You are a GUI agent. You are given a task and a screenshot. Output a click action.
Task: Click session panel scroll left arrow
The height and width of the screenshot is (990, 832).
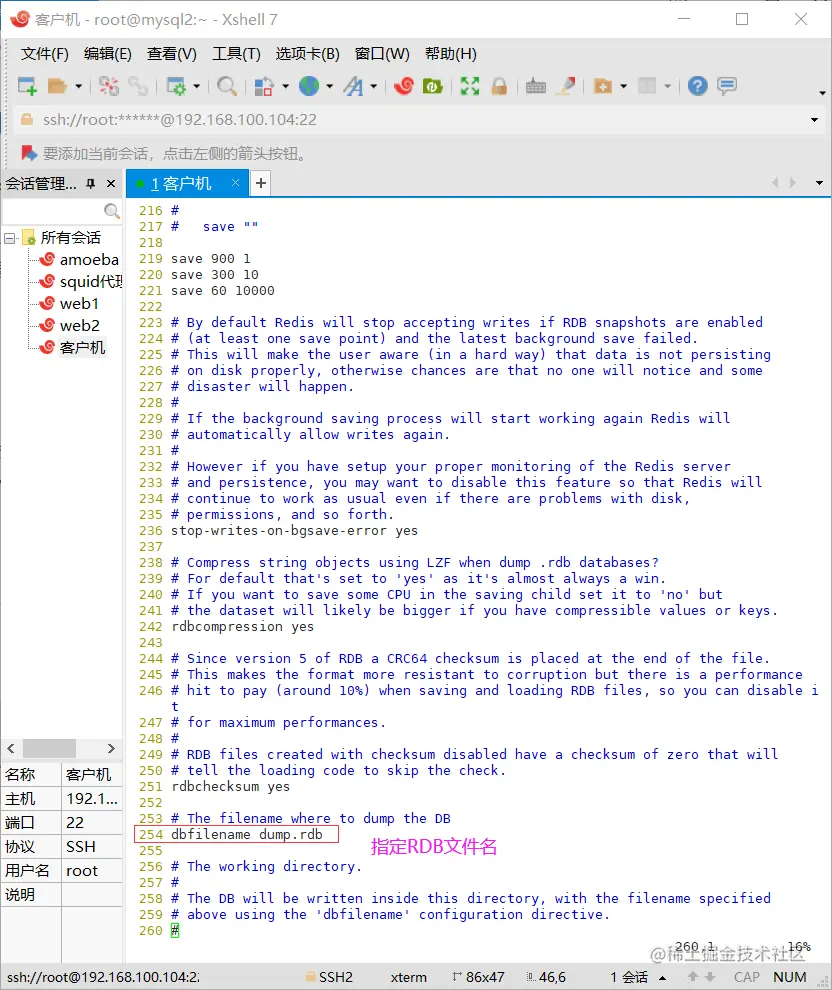coord(11,748)
